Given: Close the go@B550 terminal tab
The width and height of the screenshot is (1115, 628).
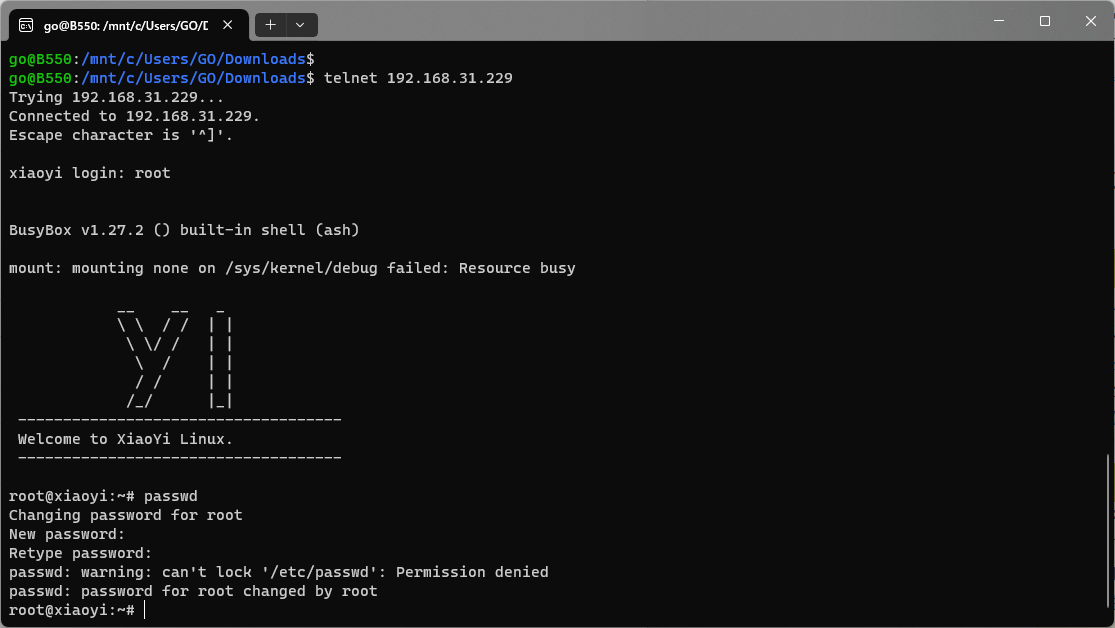Looking at the screenshot, I should pyautogui.click(x=228, y=25).
